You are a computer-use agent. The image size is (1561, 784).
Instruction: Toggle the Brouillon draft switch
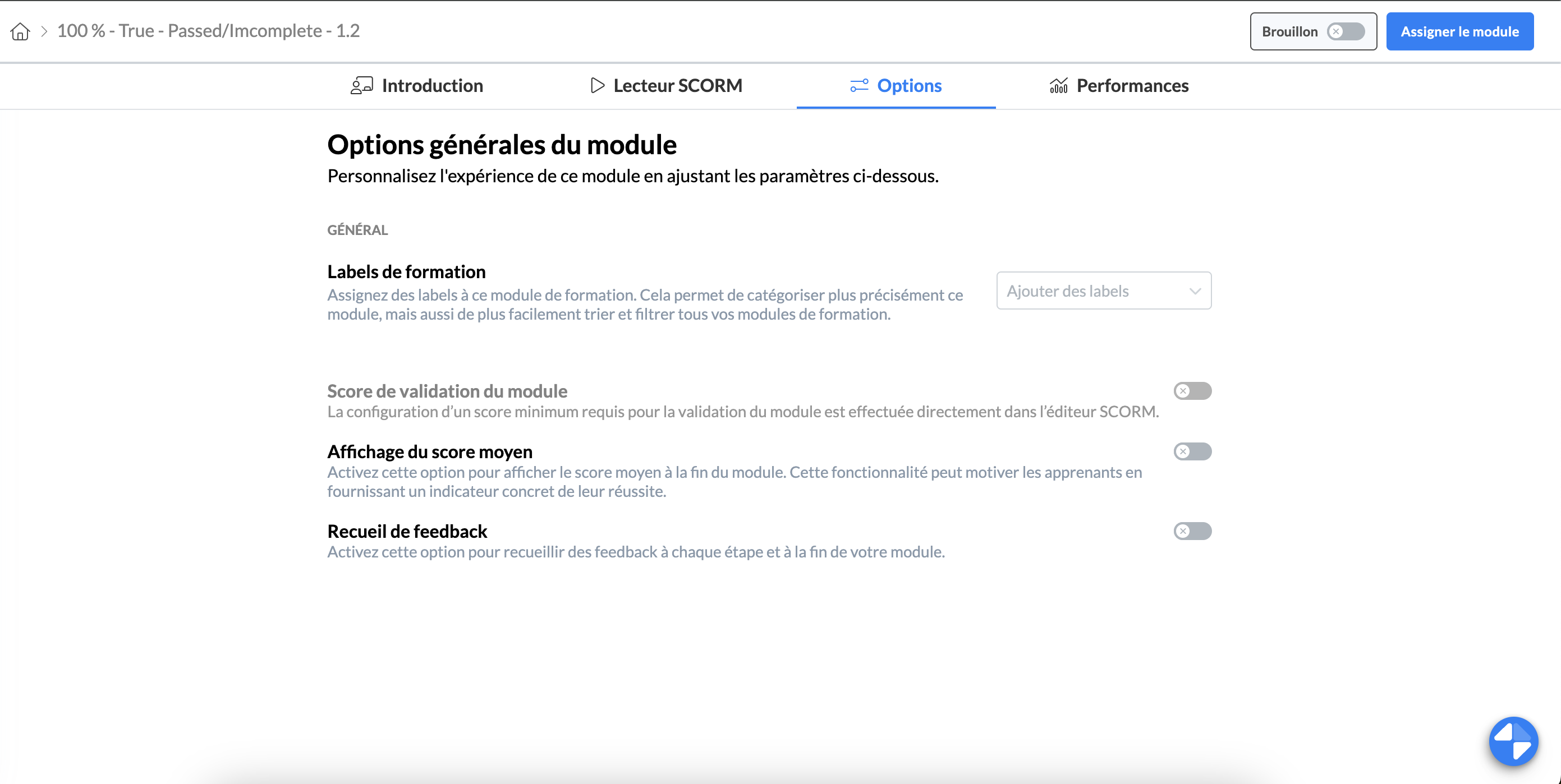[1346, 31]
